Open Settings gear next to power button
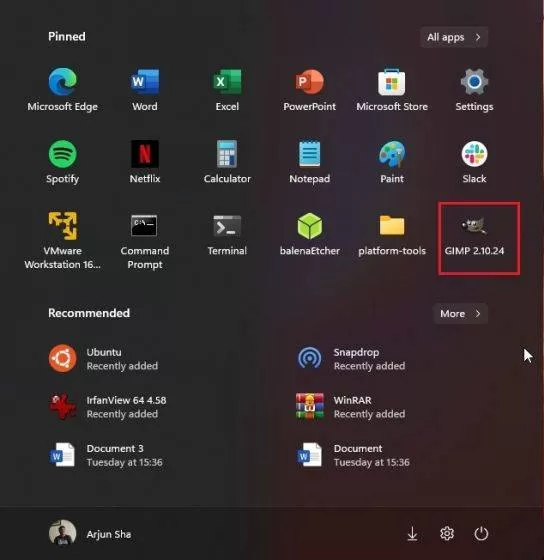 (447, 534)
